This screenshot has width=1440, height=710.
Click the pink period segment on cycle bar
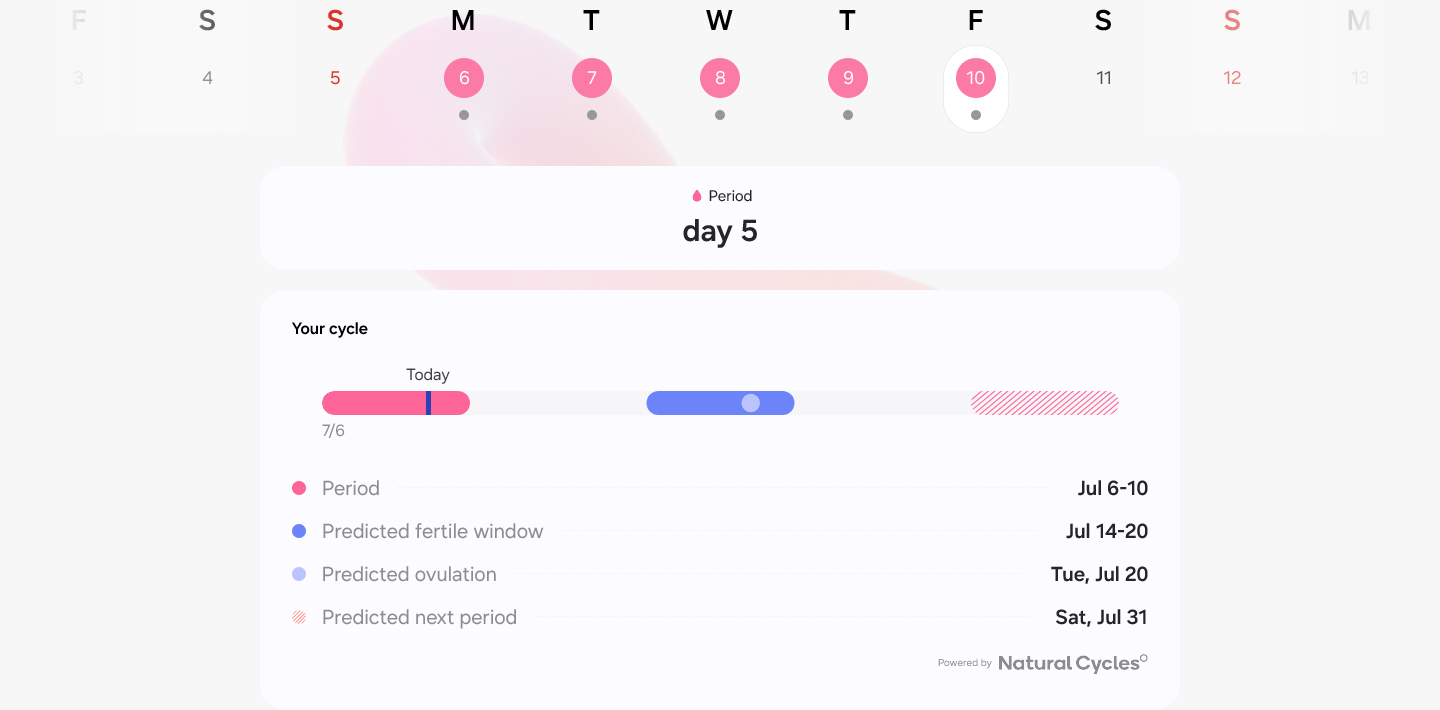click(x=372, y=403)
